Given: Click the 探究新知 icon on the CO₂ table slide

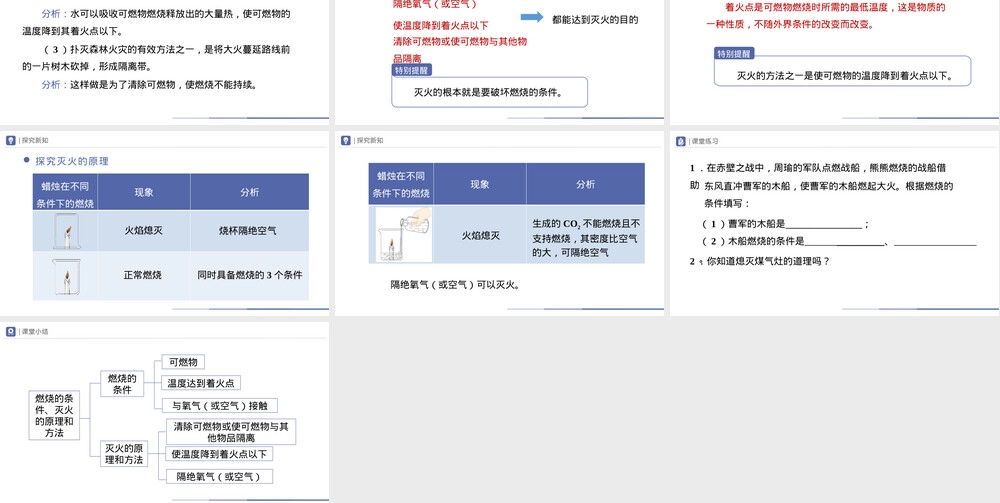Looking at the screenshot, I should pyautogui.click(x=346, y=140).
